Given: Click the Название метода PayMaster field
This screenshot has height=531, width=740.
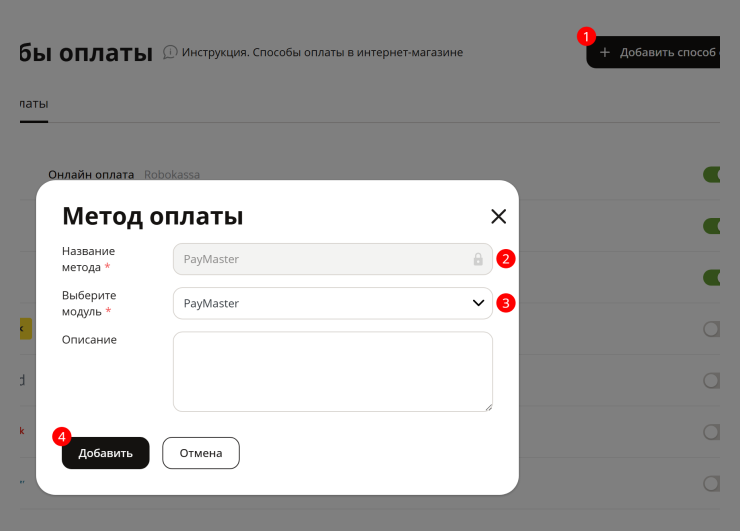Looking at the screenshot, I should point(333,259).
